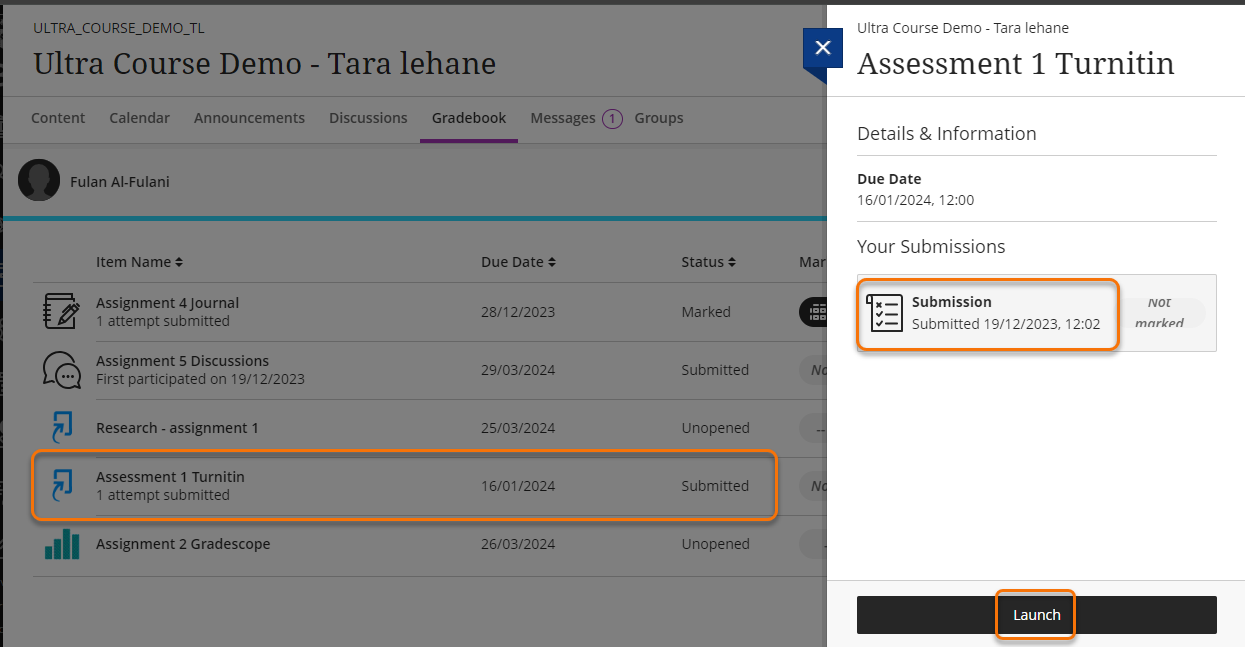Click the Assignment 4 Journal icon
Viewport: 1245px width, 647px height.
(x=61, y=311)
